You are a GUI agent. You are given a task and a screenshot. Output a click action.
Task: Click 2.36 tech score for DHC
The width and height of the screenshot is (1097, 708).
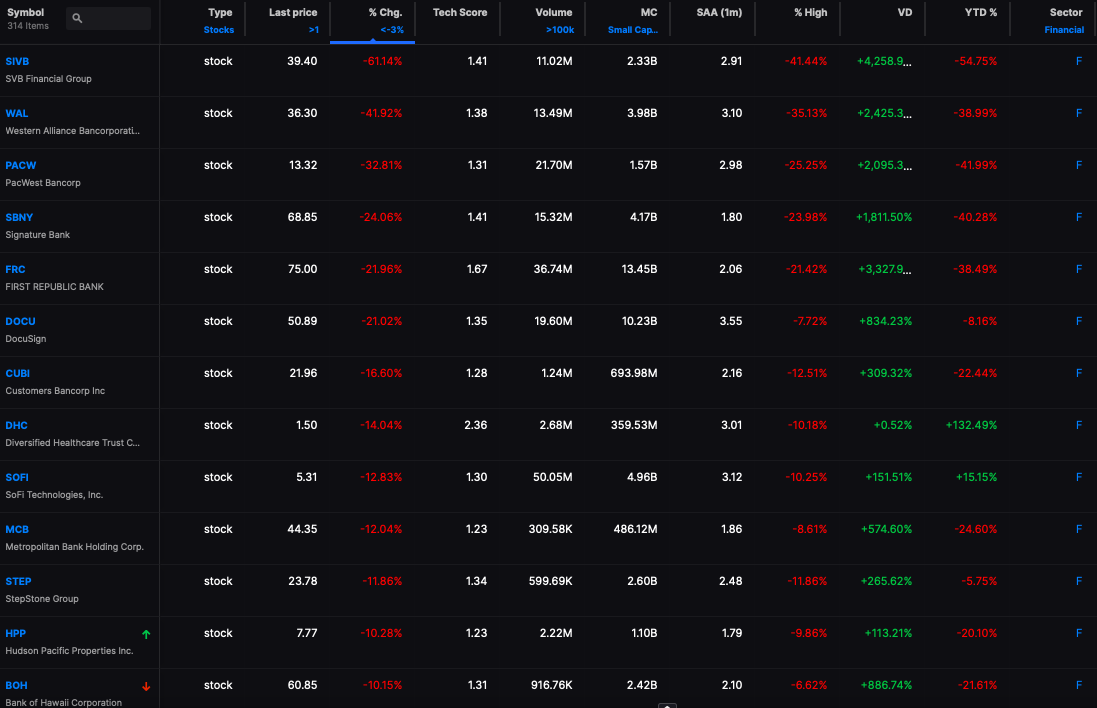click(x=476, y=425)
